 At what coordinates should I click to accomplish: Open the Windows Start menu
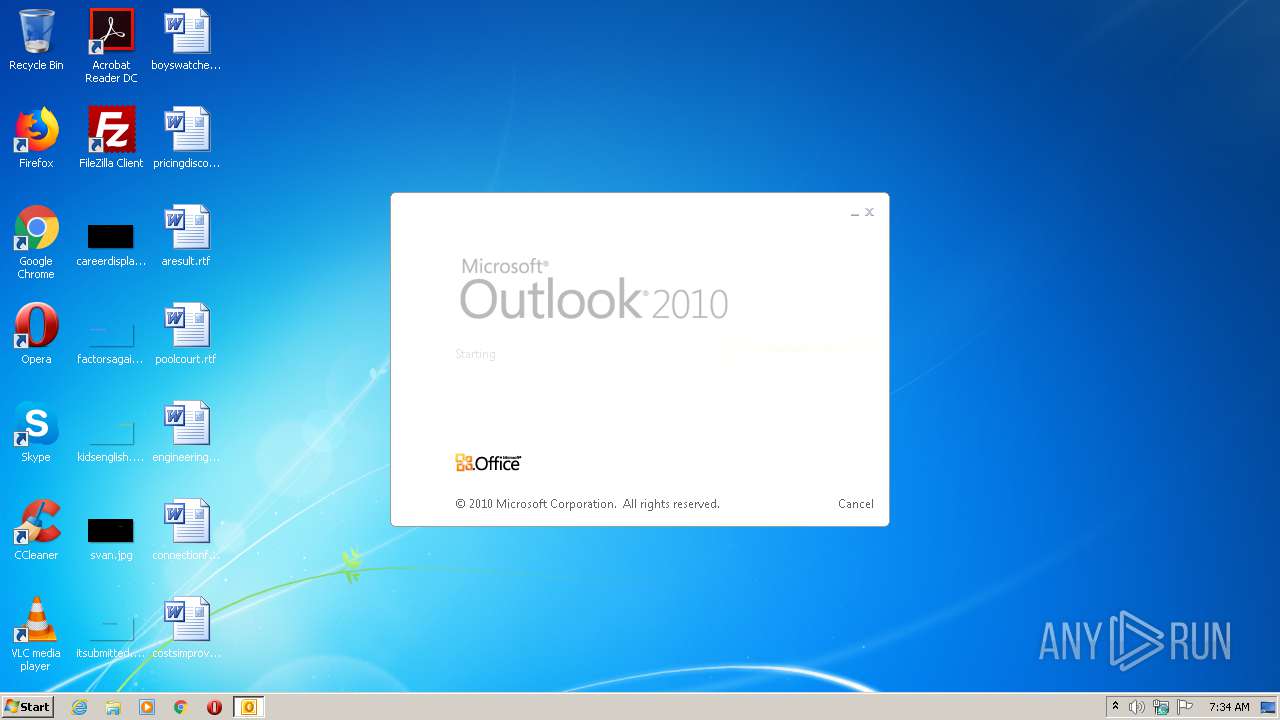coord(28,707)
